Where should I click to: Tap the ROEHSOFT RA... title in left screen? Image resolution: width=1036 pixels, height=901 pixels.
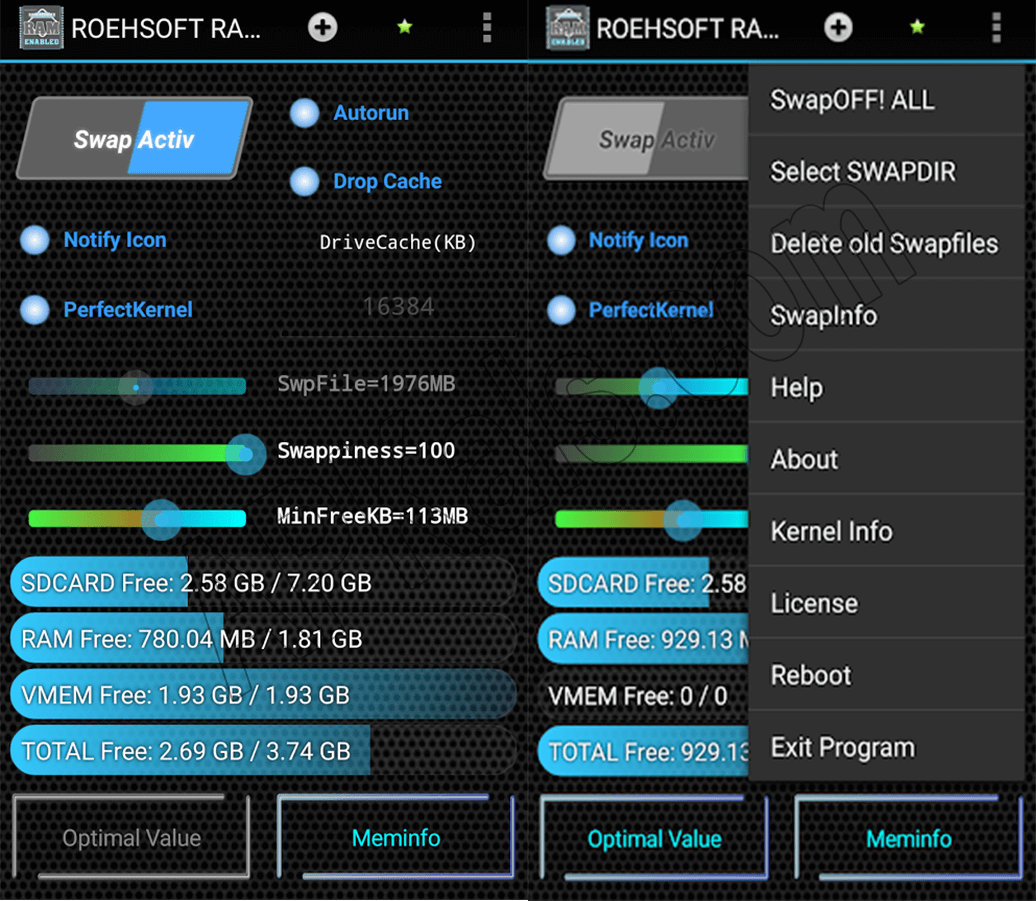[166, 28]
